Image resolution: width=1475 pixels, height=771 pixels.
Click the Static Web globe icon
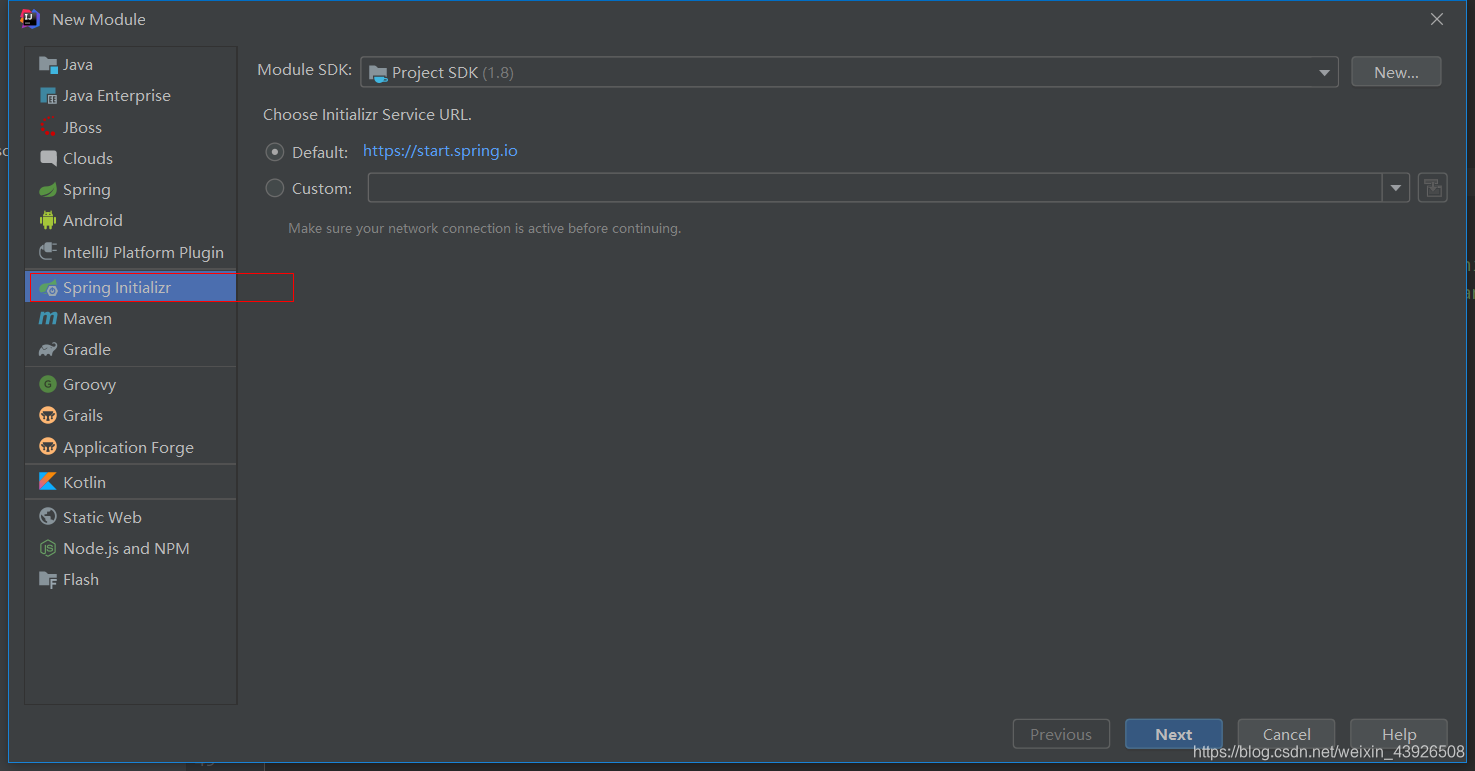pos(48,517)
